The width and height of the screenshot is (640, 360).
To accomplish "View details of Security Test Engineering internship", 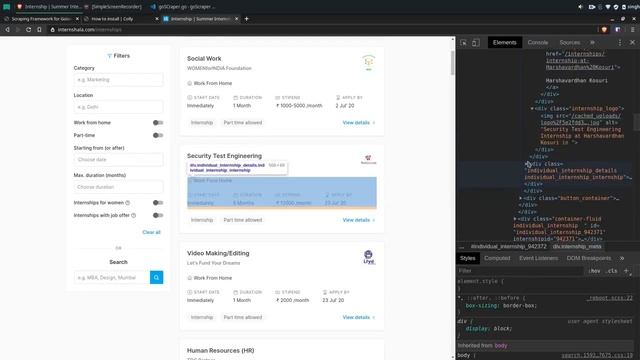I will tap(359, 220).
